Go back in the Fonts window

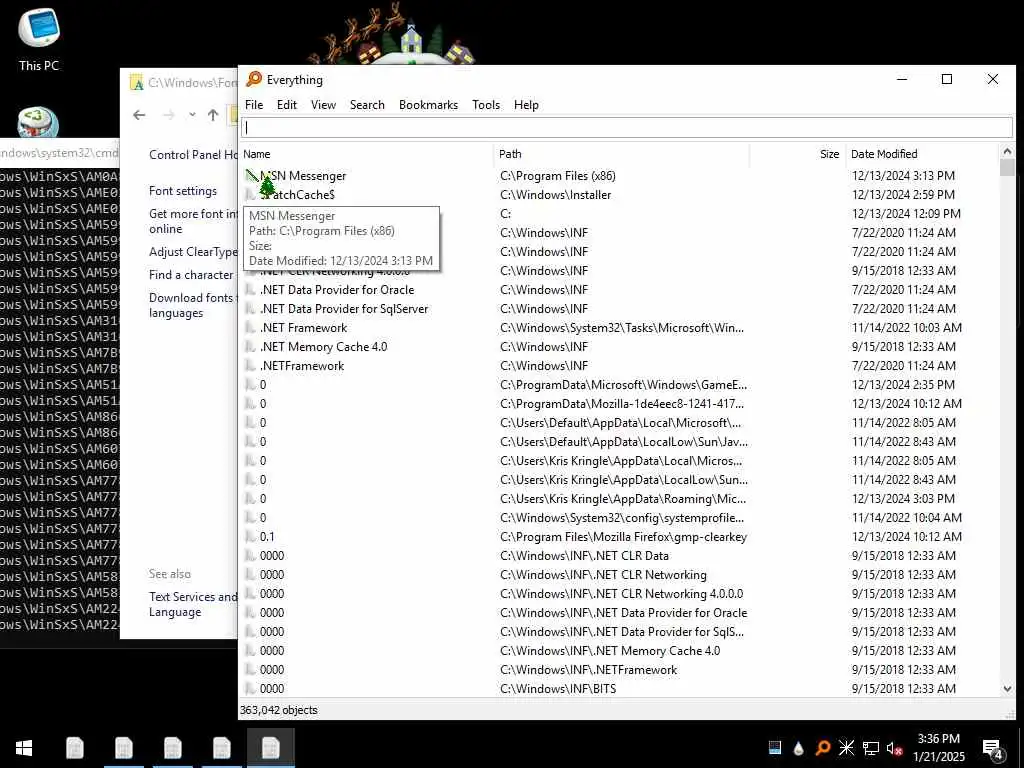click(x=139, y=115)
